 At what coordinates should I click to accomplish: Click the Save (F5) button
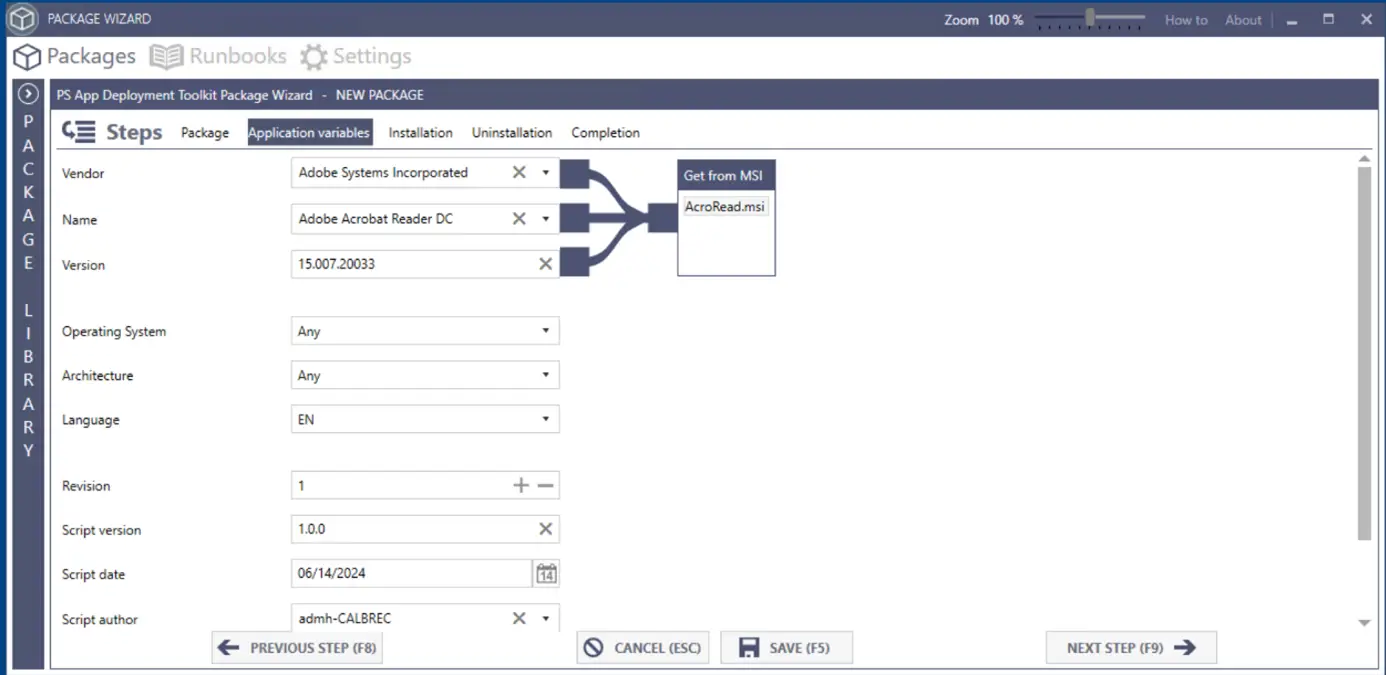point(787,648)
